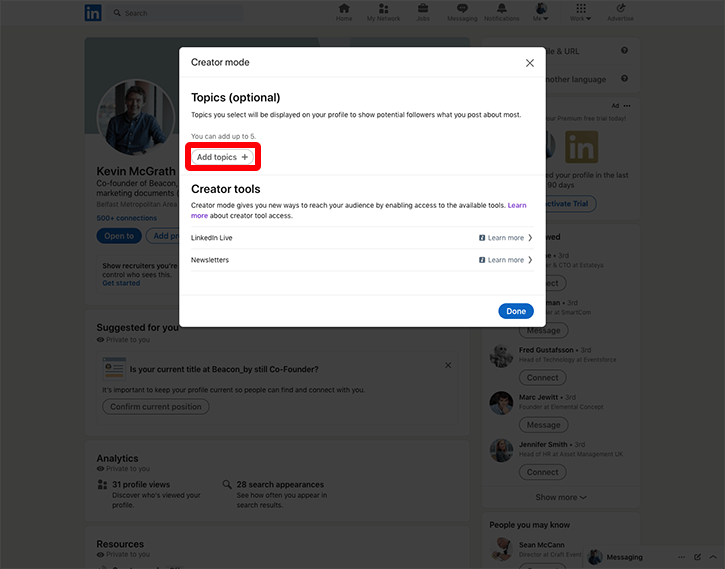Click the Marc Jewitt name link

pos(538,397)
